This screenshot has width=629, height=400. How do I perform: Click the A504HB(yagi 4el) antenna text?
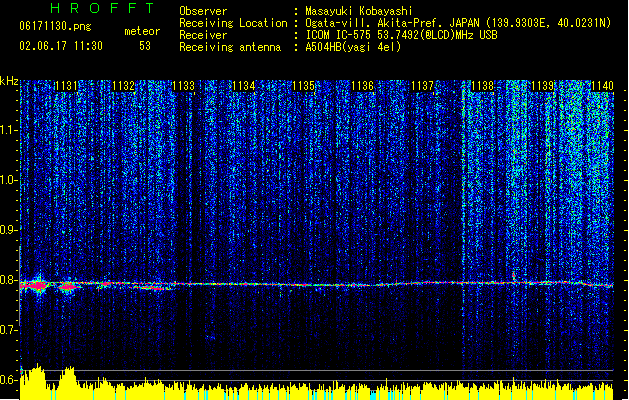353,47
